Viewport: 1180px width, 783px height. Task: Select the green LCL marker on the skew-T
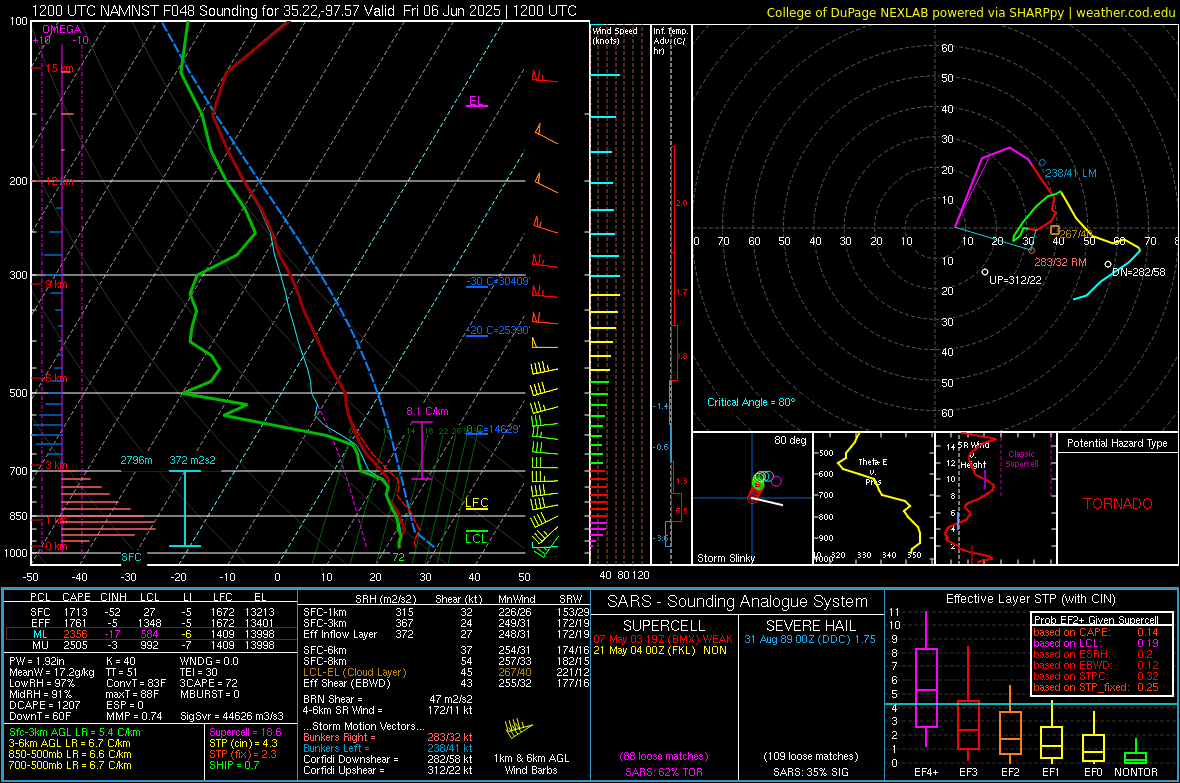click(476, 538)
